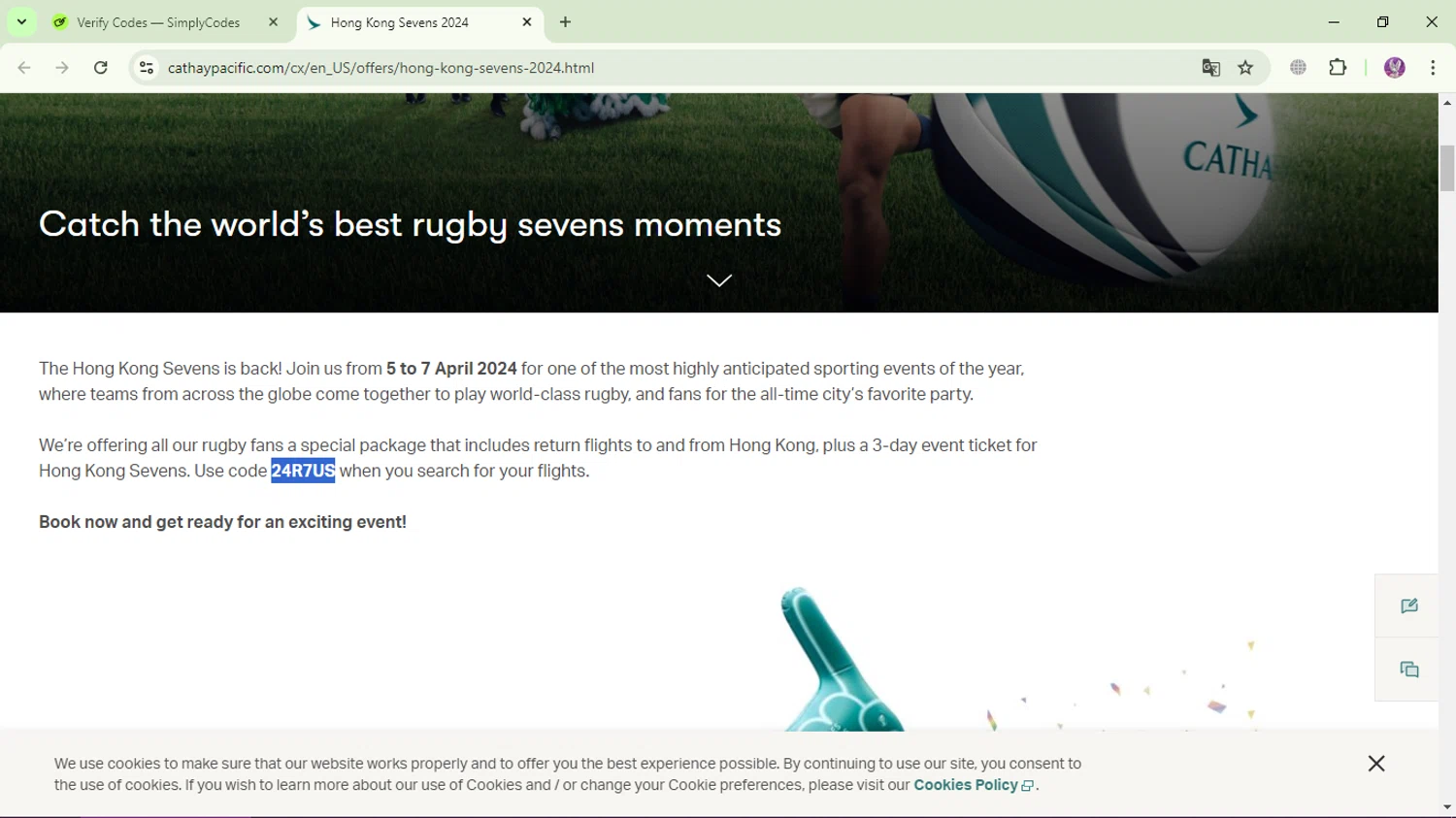The width and height of the screenshot is (1456, 818).
Task: Reload the current page
Action: (101, 68)
